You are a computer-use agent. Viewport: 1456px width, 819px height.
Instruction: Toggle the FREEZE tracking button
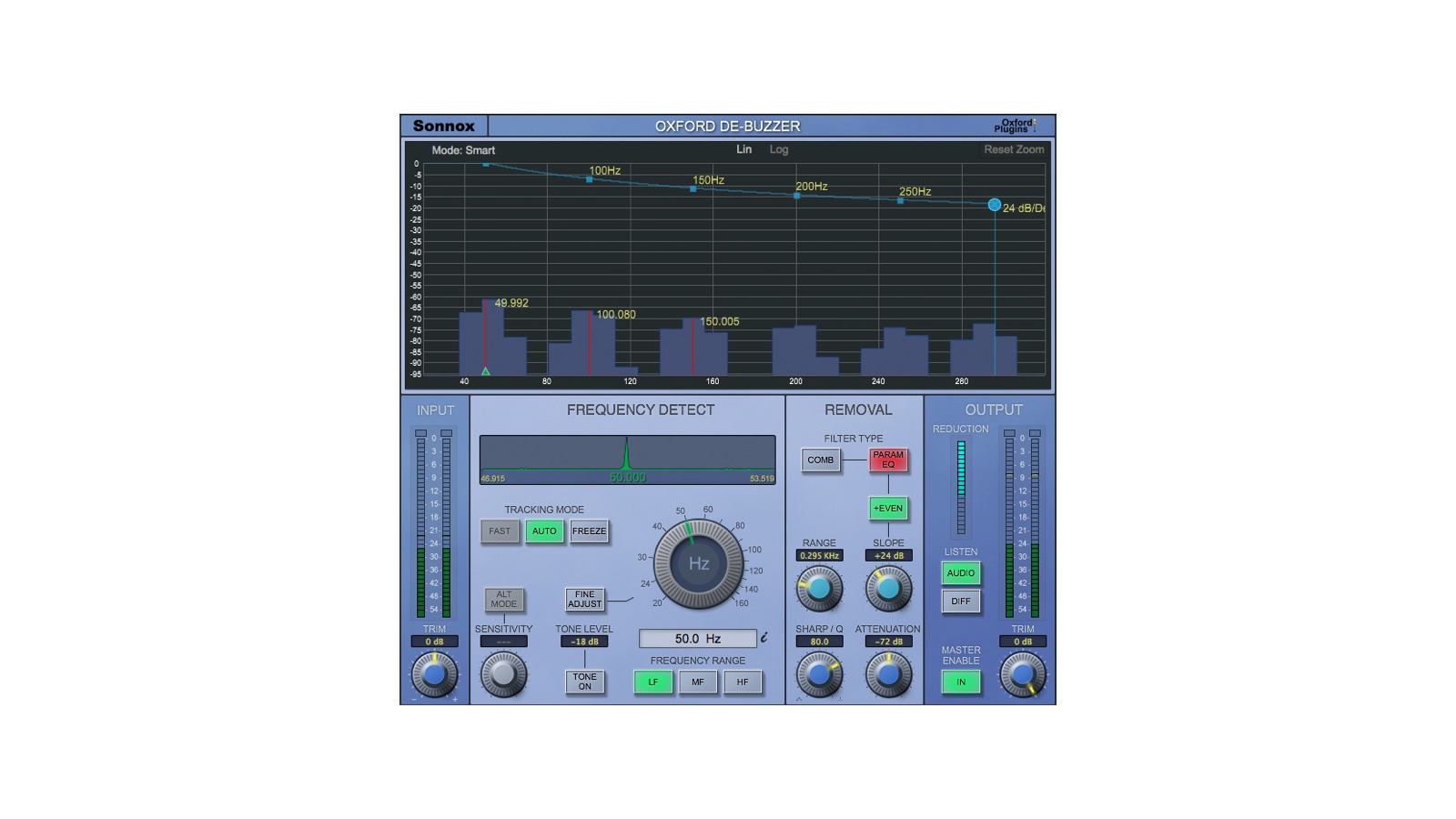coord(589,531)
